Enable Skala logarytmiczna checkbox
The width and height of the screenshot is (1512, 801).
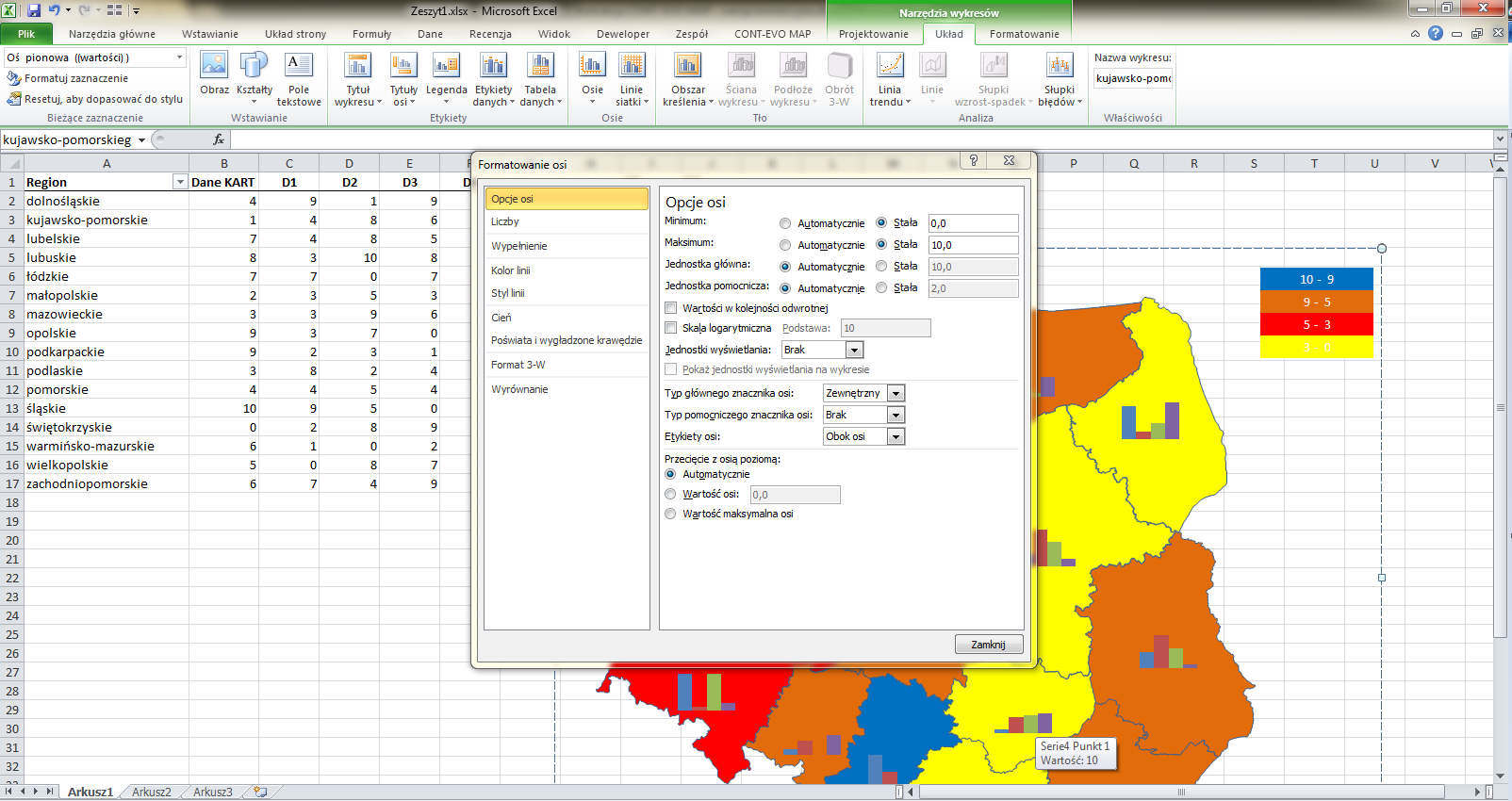point(671,328)
